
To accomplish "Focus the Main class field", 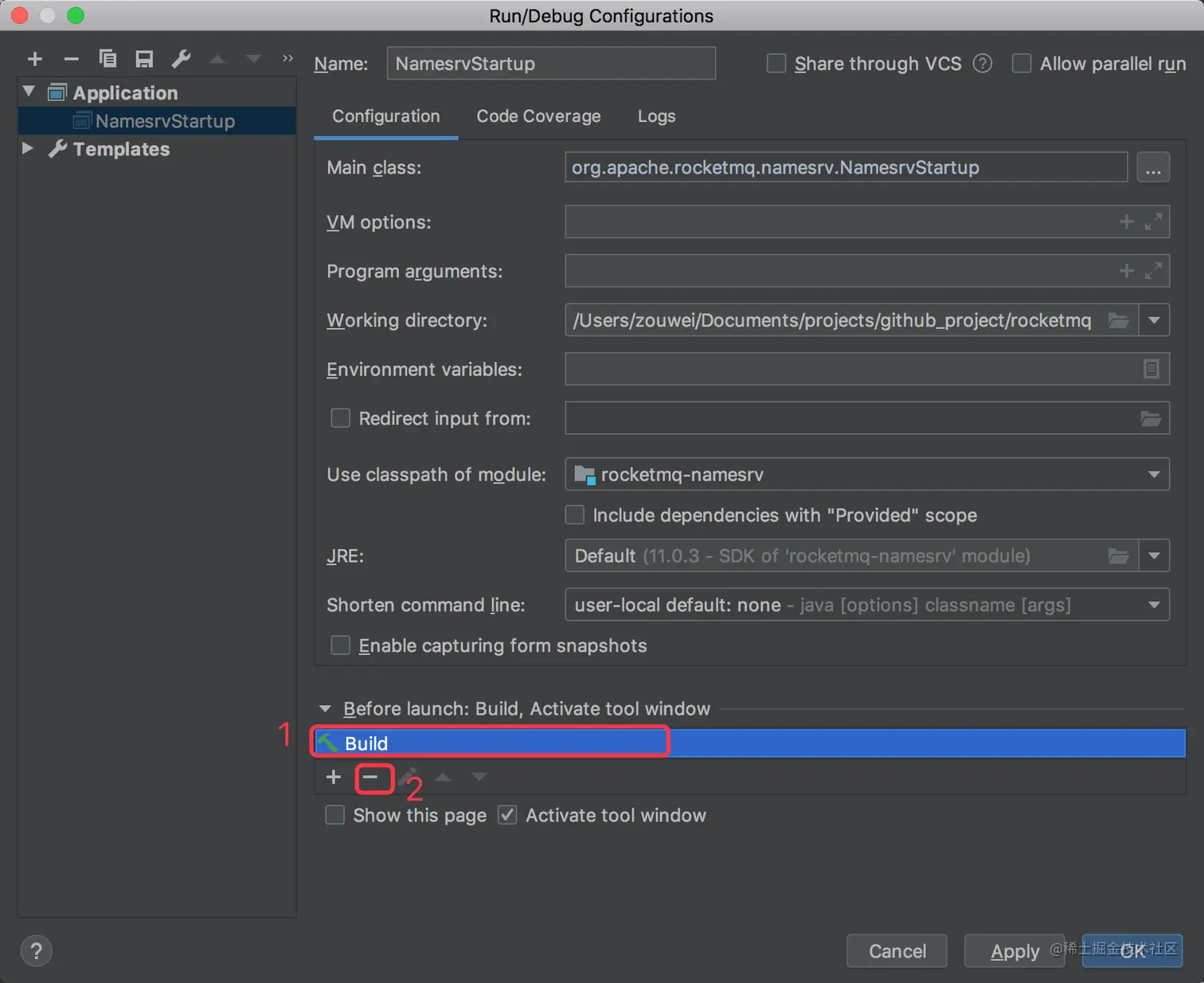I will 846,167.
